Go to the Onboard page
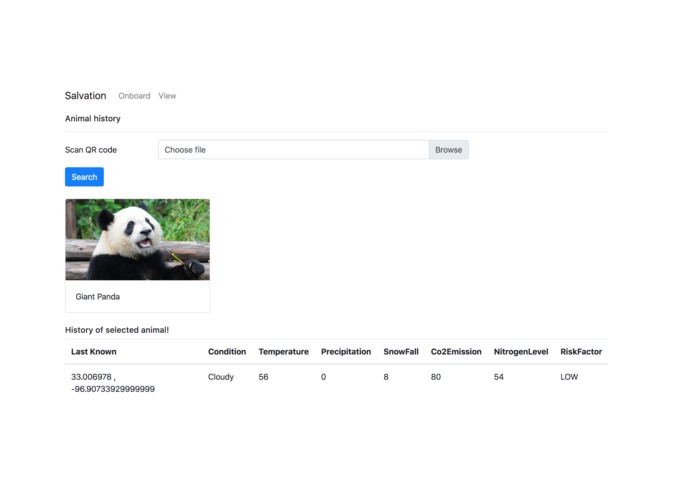The image size is (695, 494). [x=134, y=96]
